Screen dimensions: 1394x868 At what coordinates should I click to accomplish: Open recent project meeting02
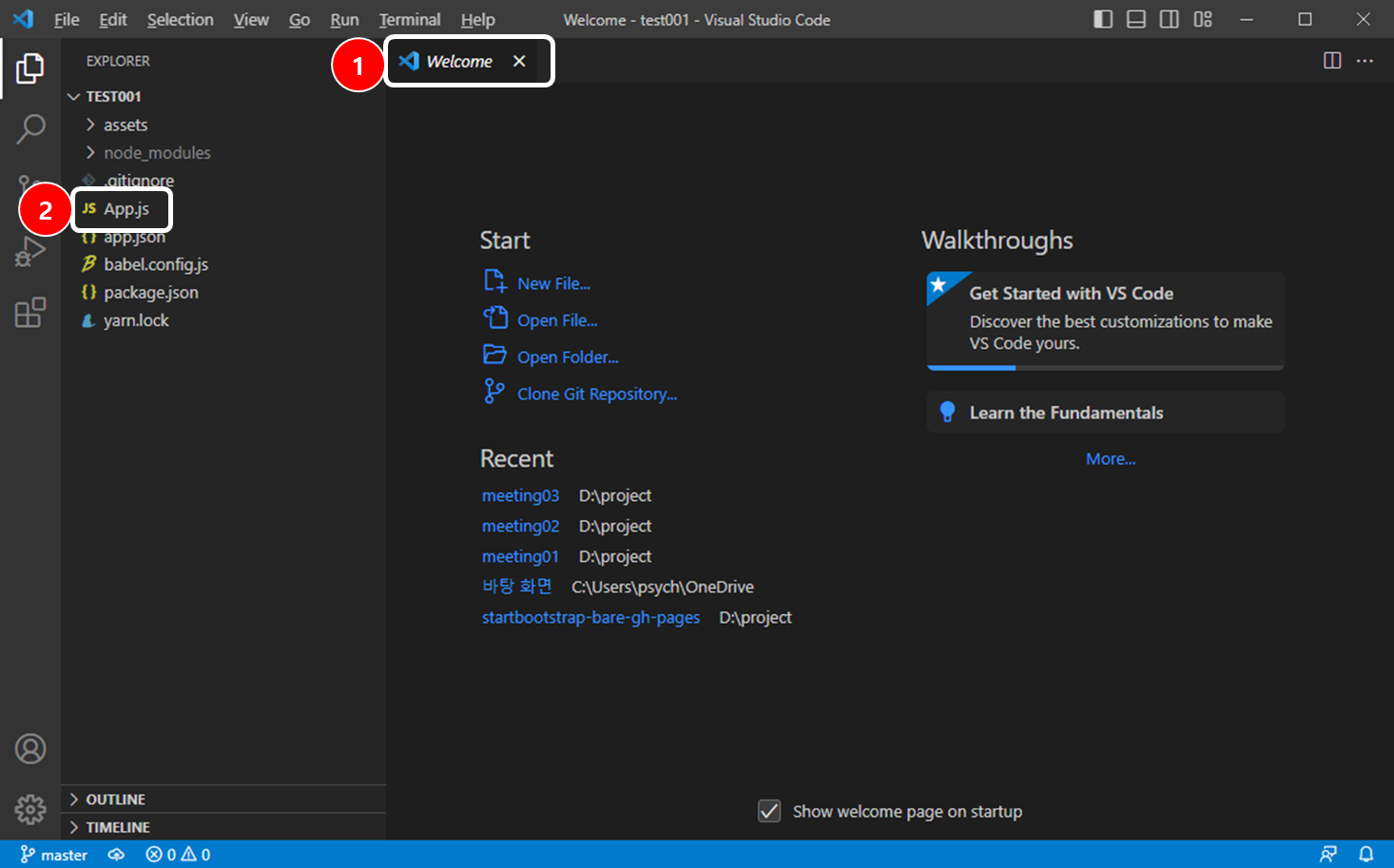[x=520, y=526]
